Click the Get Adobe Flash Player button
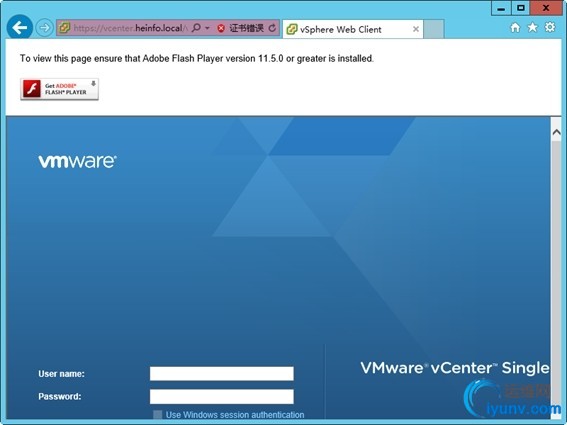Image resolution: width=567 pixels, height=425 pixels. (59, 89)
